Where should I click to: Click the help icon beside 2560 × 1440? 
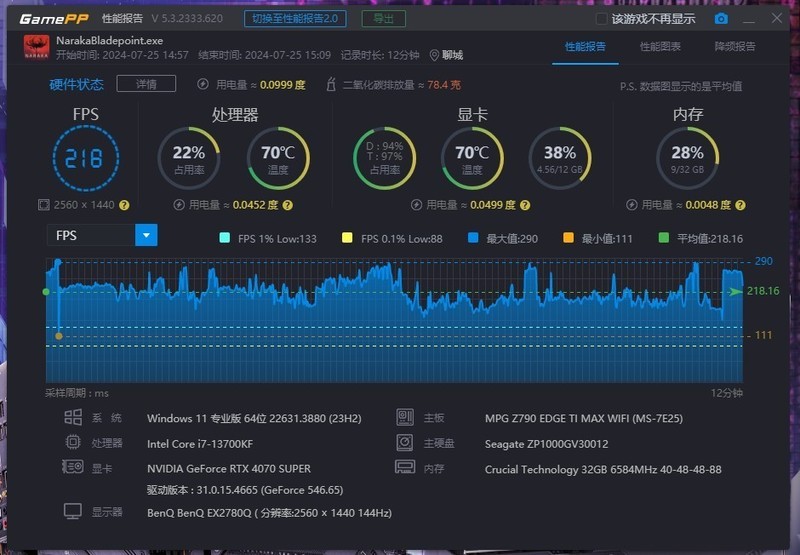click(124, 205)
